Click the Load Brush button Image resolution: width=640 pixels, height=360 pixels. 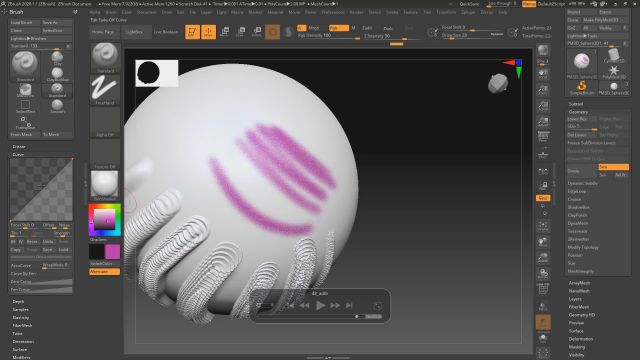[x=25, y=23]
